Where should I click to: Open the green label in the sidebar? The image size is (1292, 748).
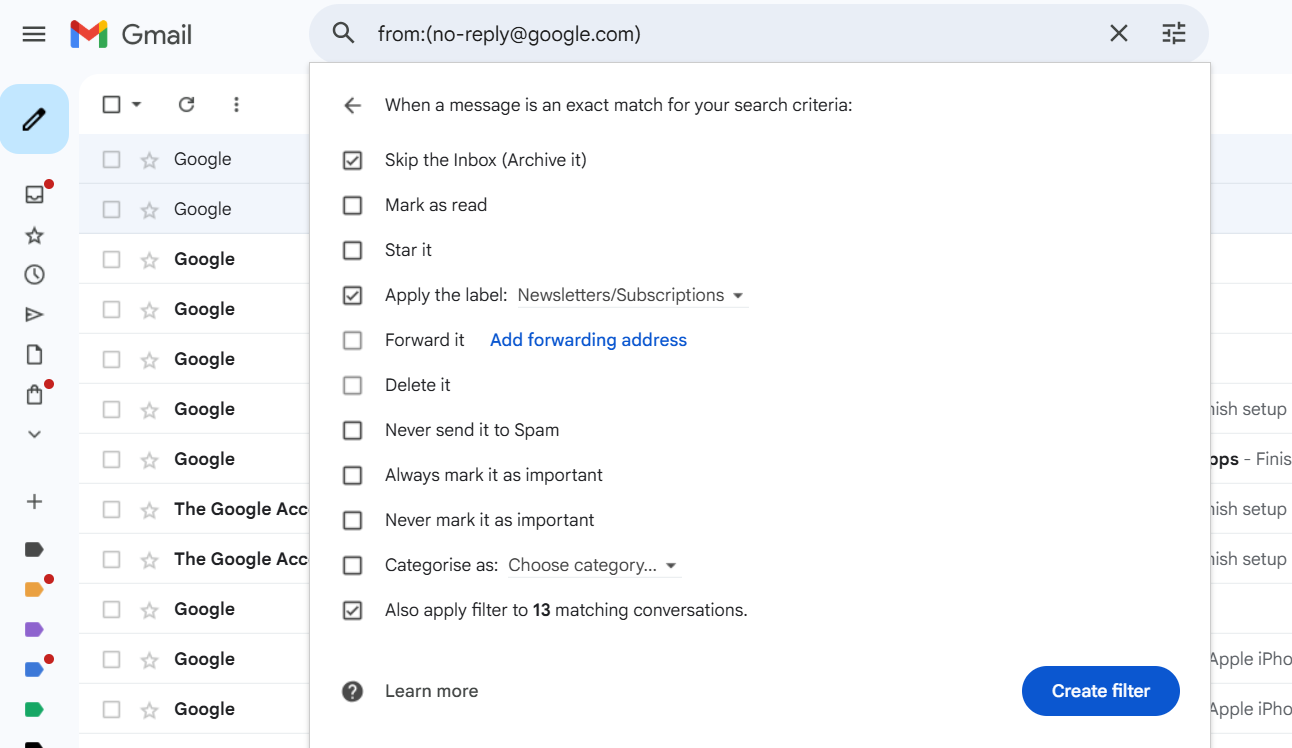34,709
